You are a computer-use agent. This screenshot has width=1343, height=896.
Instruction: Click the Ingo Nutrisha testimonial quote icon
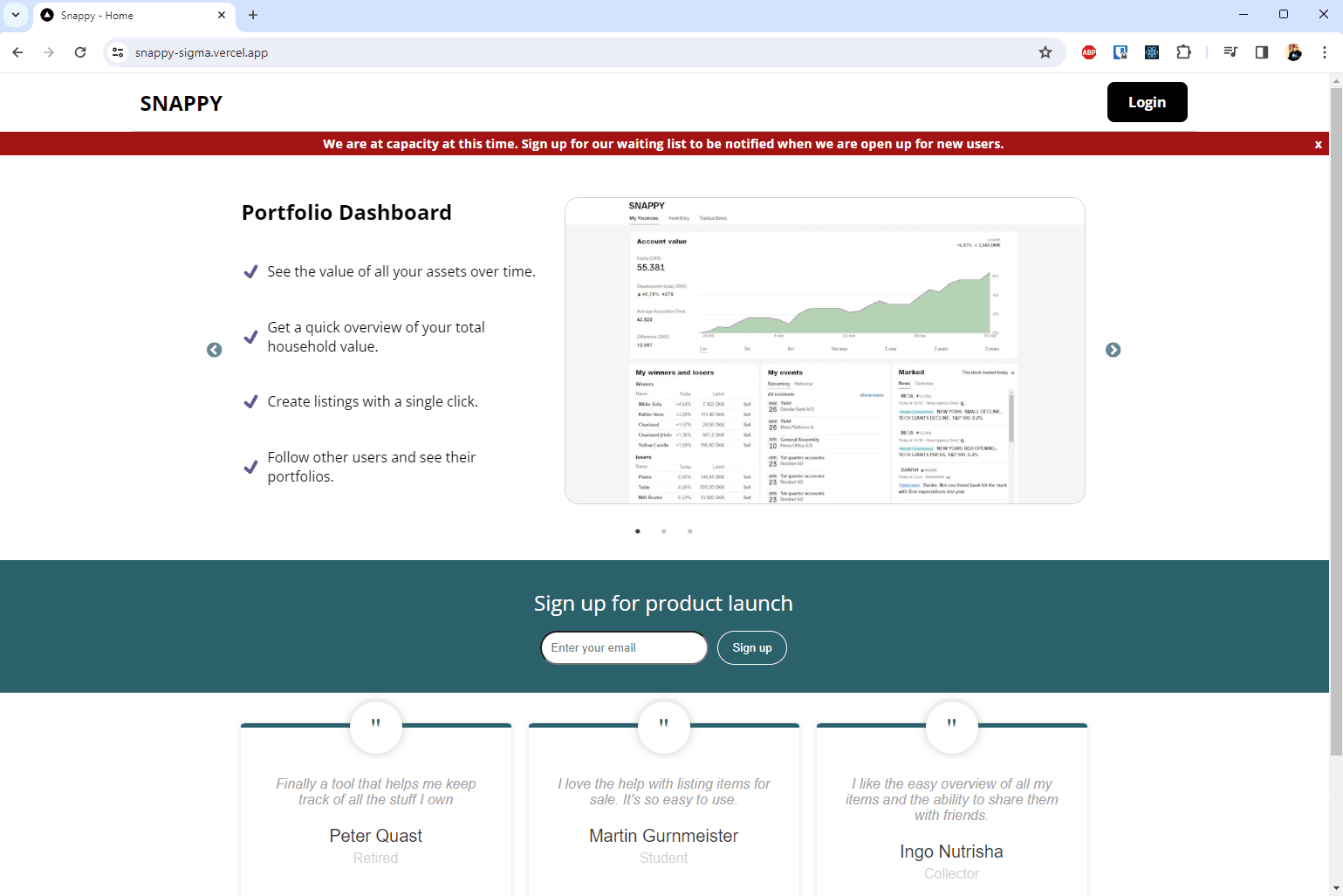coord(952,728)
